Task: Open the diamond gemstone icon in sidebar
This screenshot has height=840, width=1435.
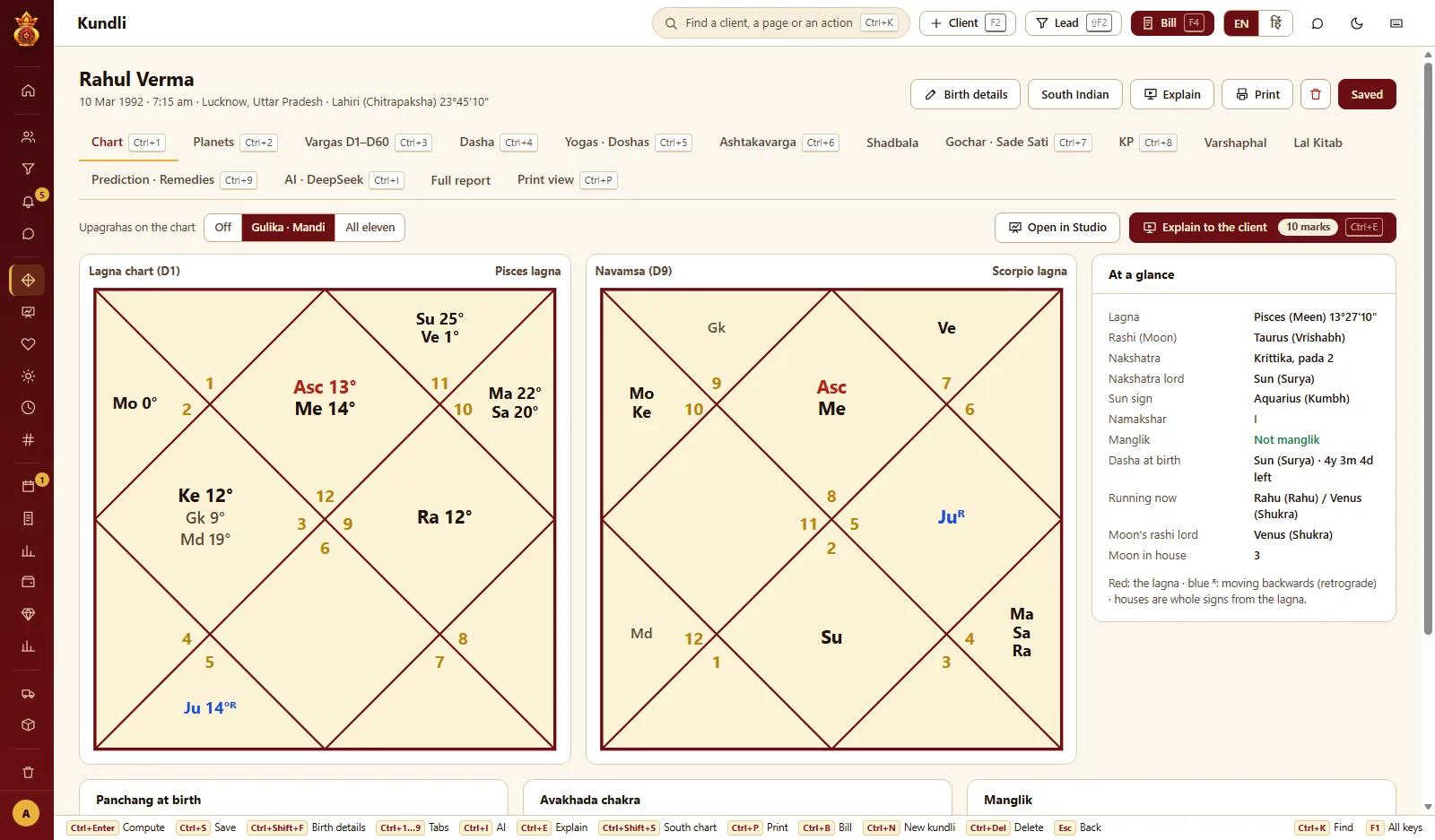Action: point(28,614)
